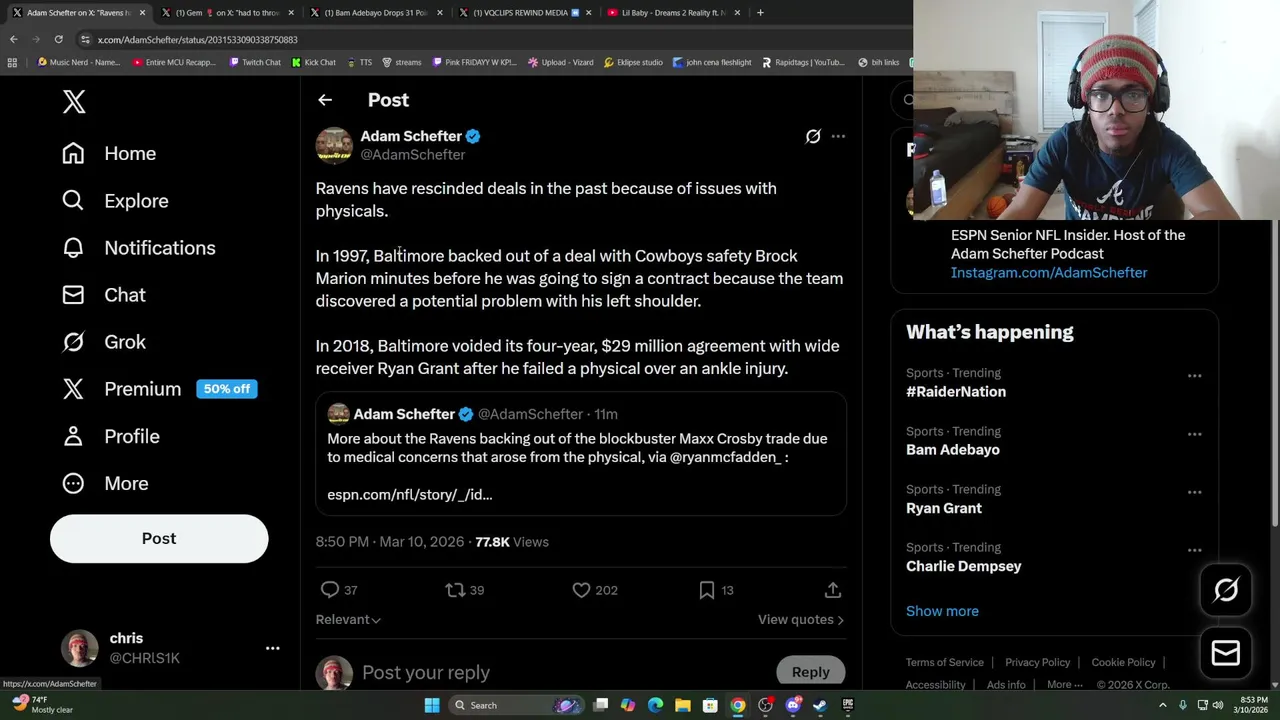
Task: Open Steam from the taskbar
Action: tap(820, 705)
